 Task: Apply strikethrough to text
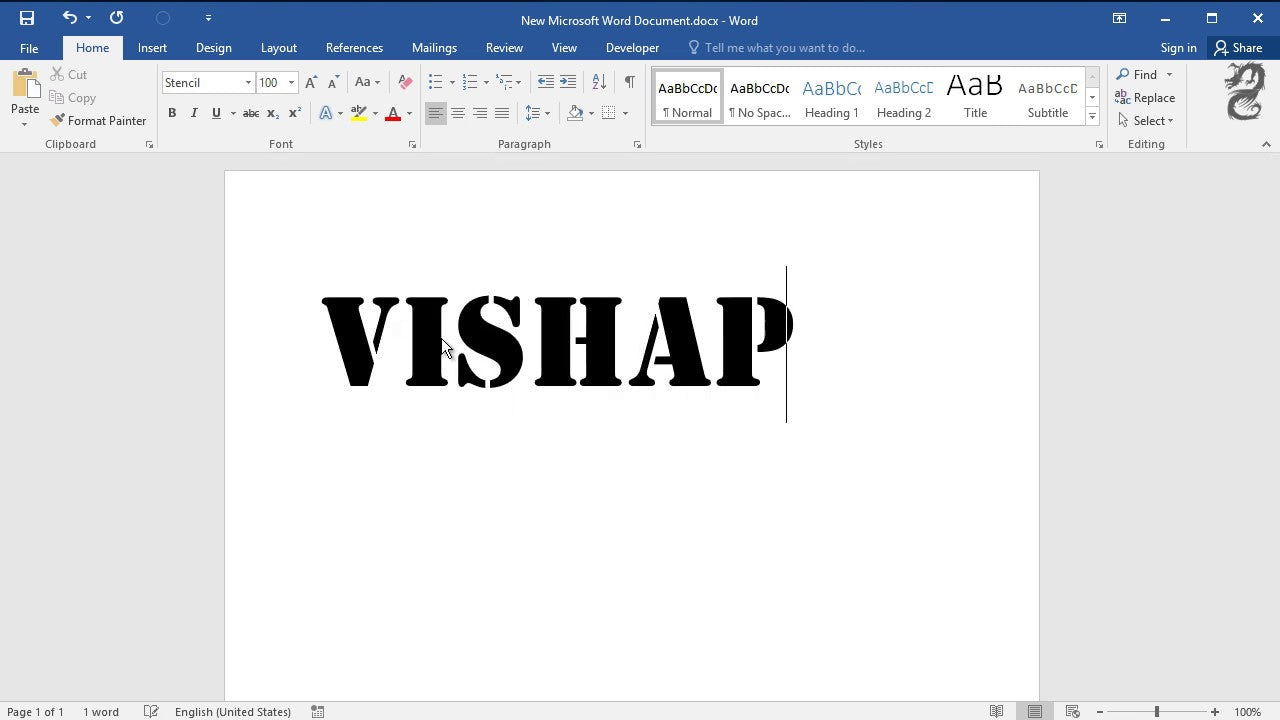[251, 113]
